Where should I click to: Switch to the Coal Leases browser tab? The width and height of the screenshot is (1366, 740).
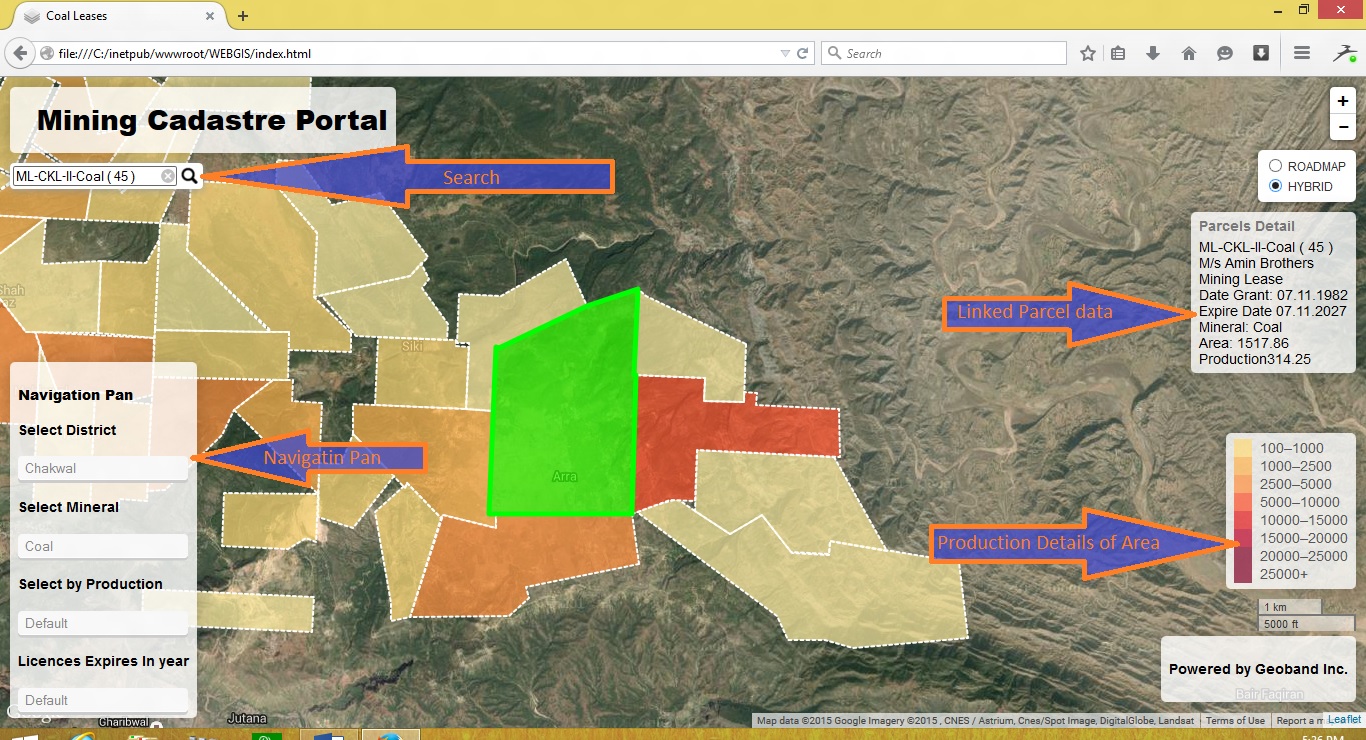110,16
